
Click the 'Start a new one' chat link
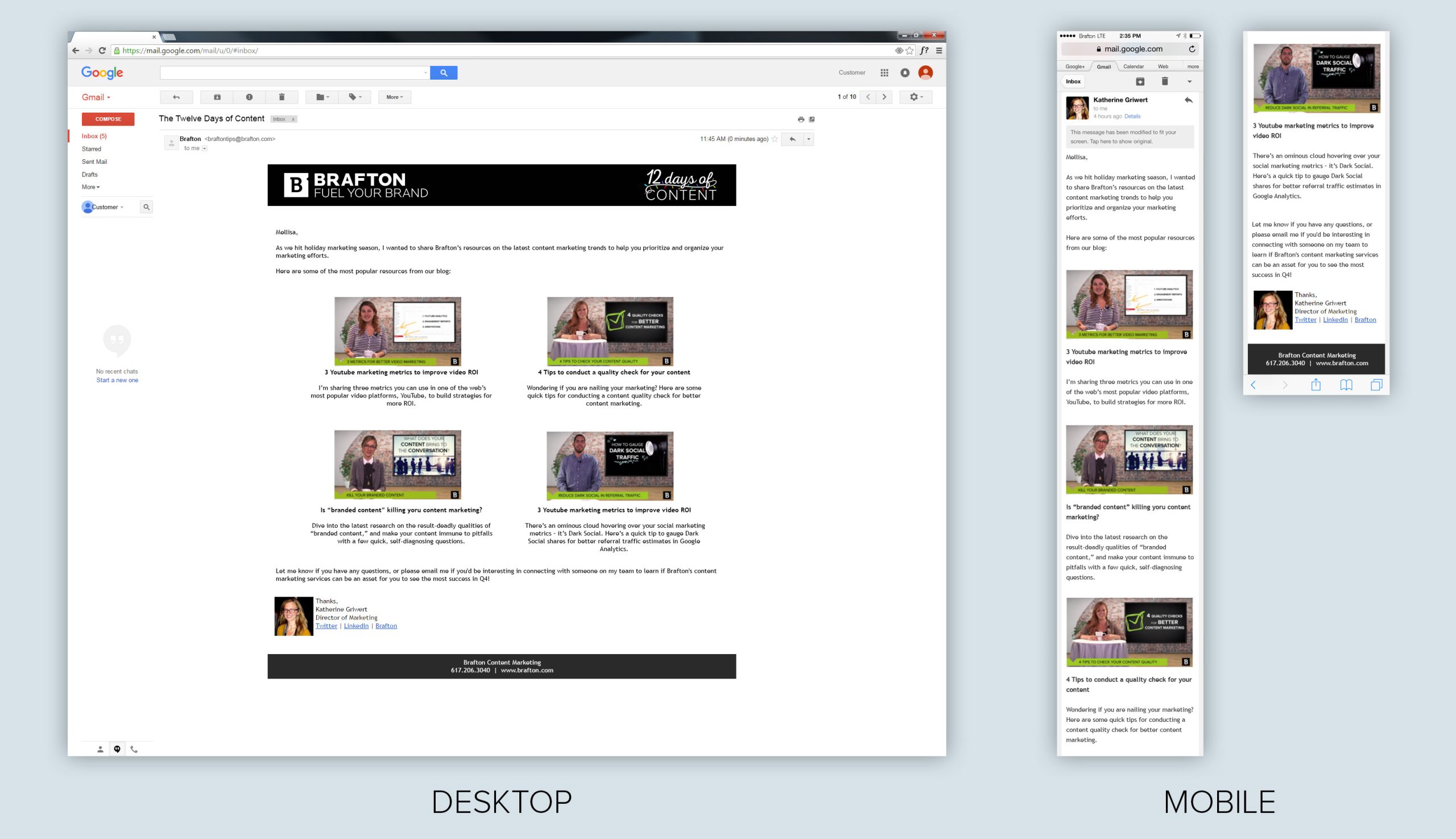pos(117,381)
